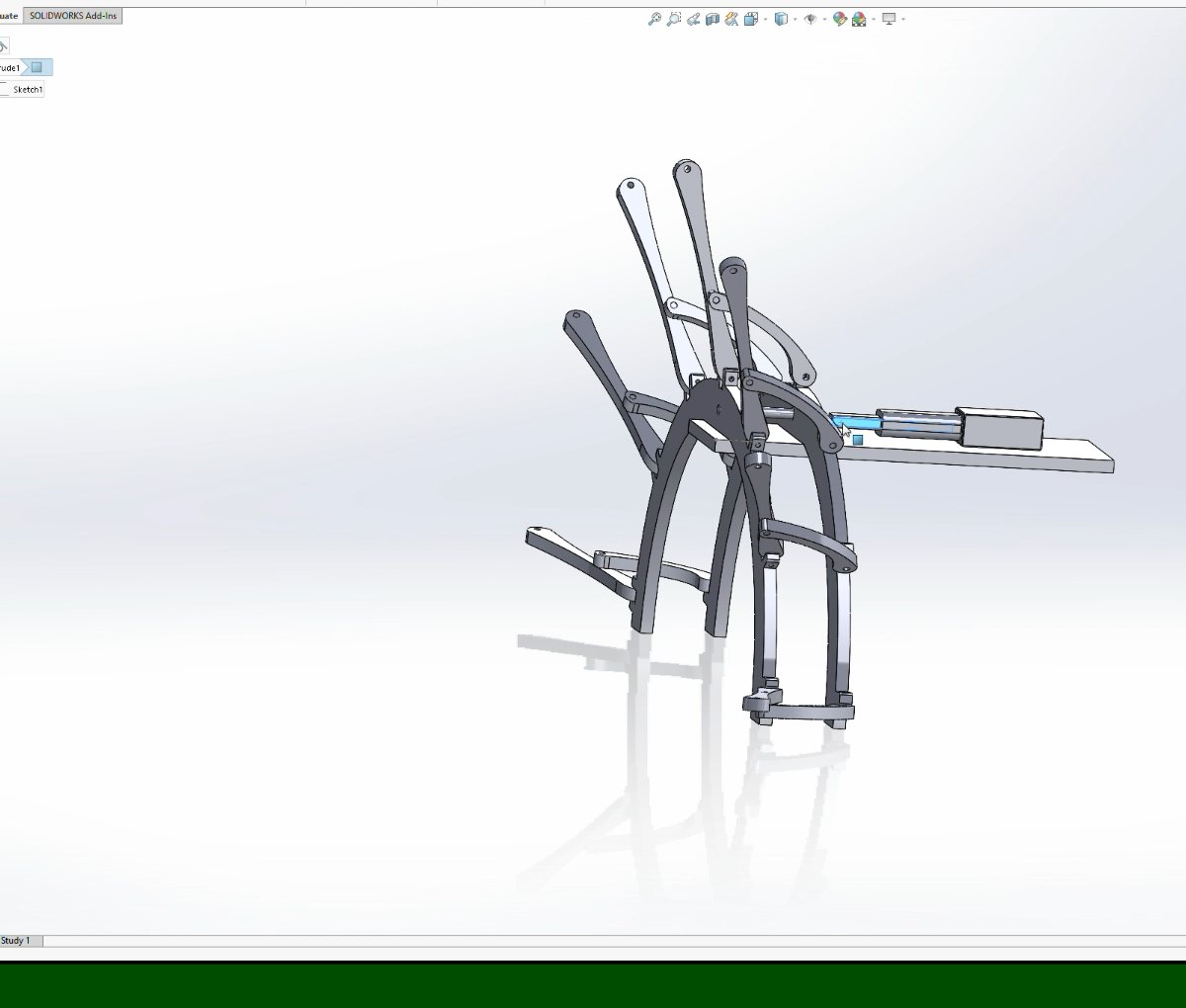Viewport: 1186px width, 1008px height.
Task: Click the Extrude1 breadcrumb item
Action: tap(11, 67)
